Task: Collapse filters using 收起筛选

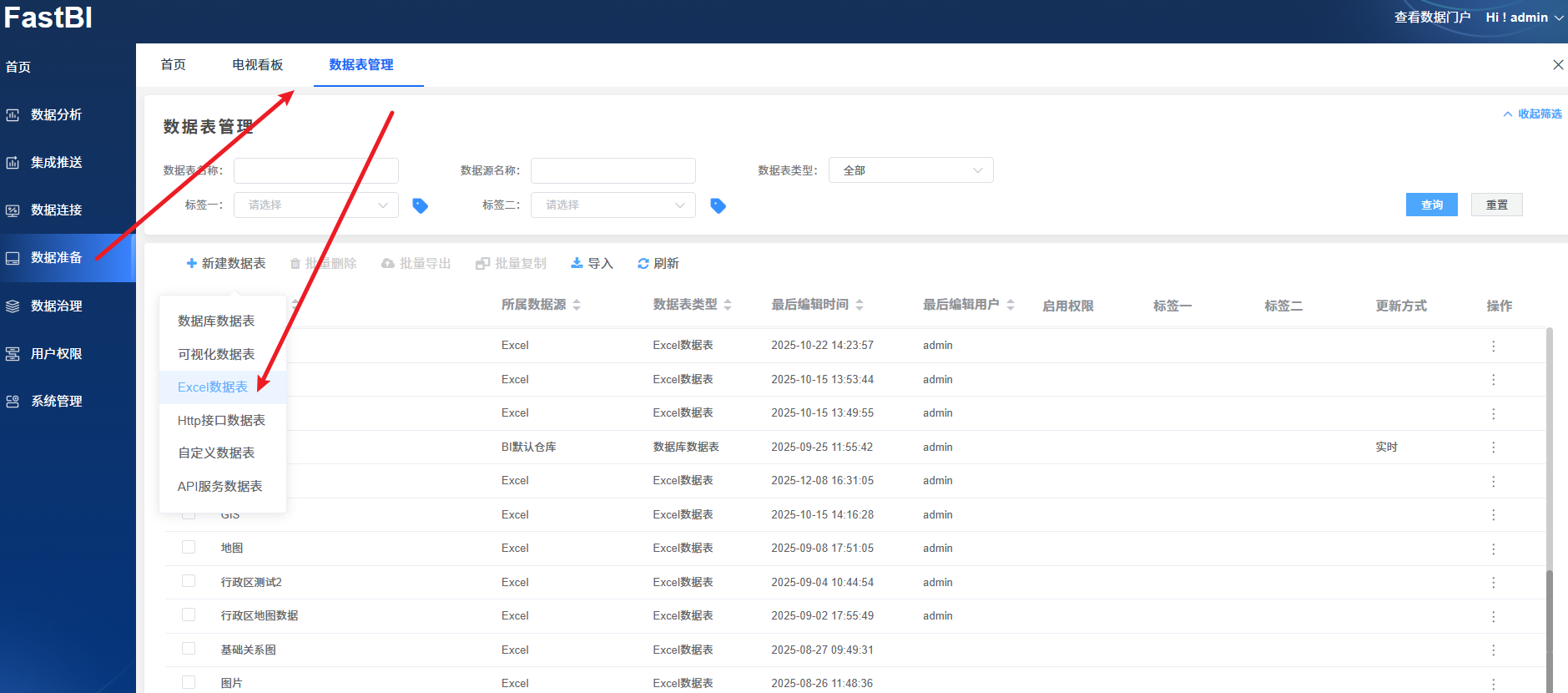Action: [1532, 114]
